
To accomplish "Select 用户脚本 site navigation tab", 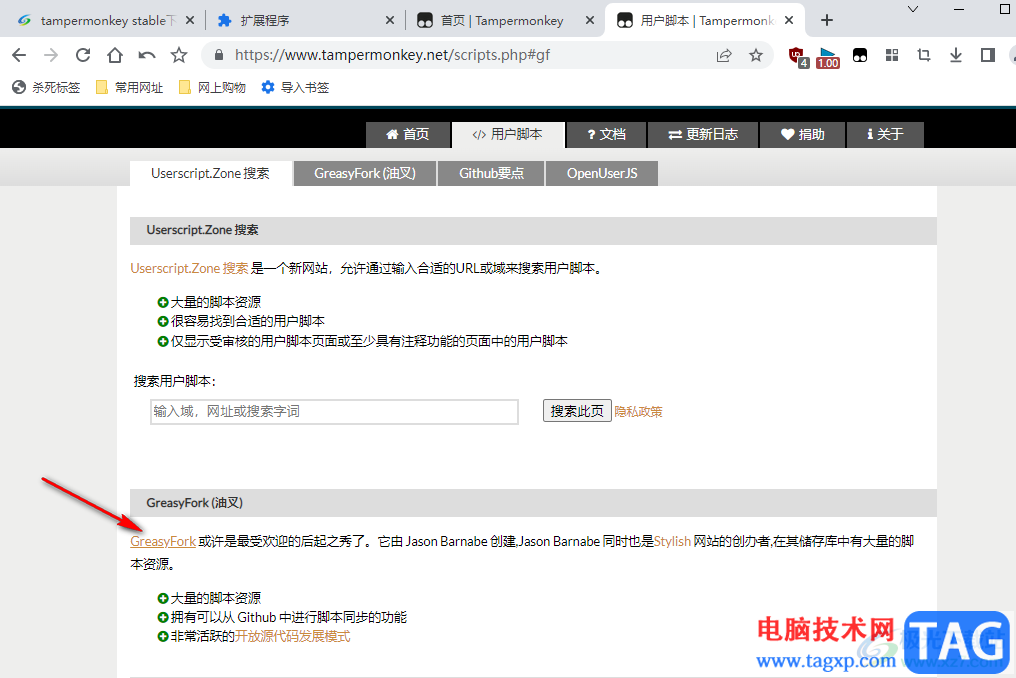I will (508, 134).
